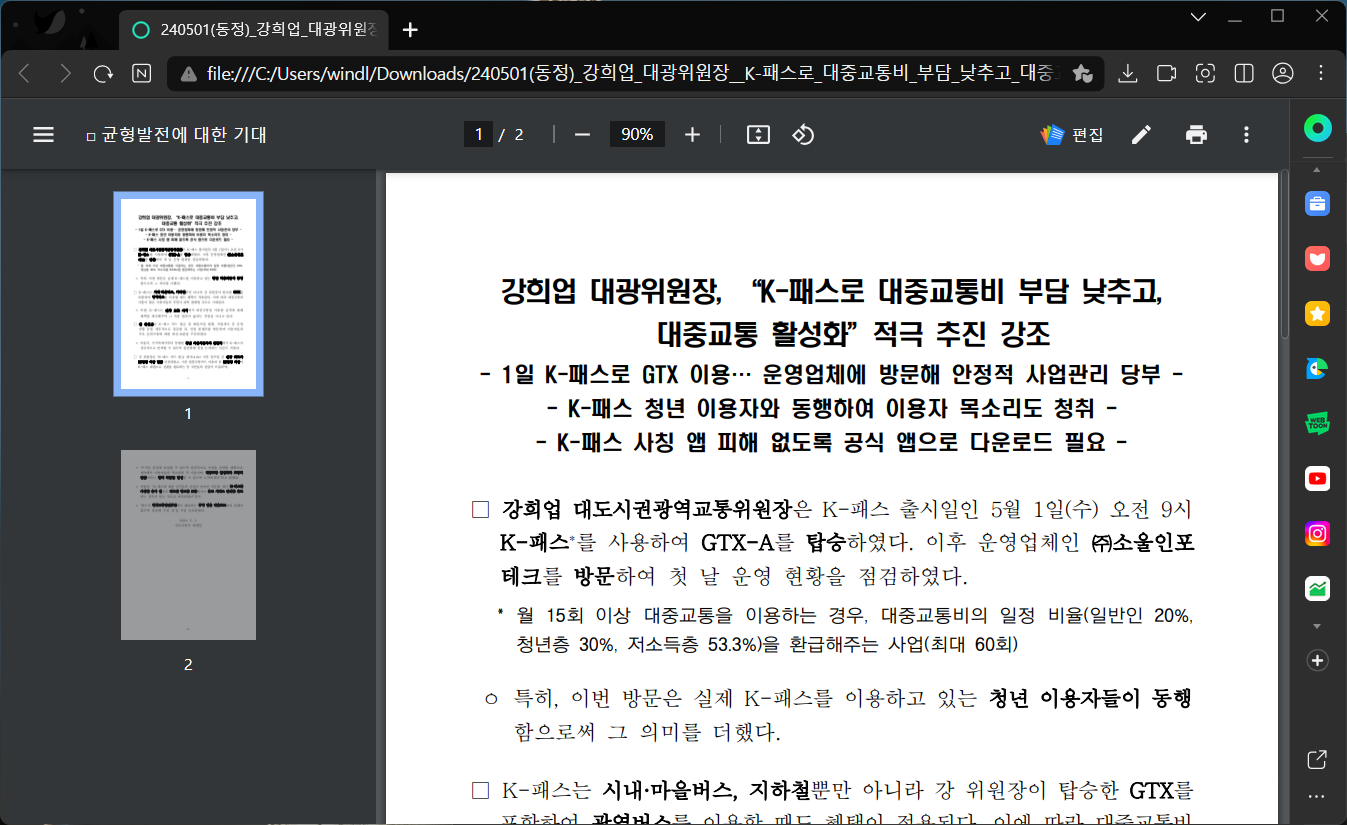Open the yellow star bookmarks sidebar panel

click(1318, 314)
